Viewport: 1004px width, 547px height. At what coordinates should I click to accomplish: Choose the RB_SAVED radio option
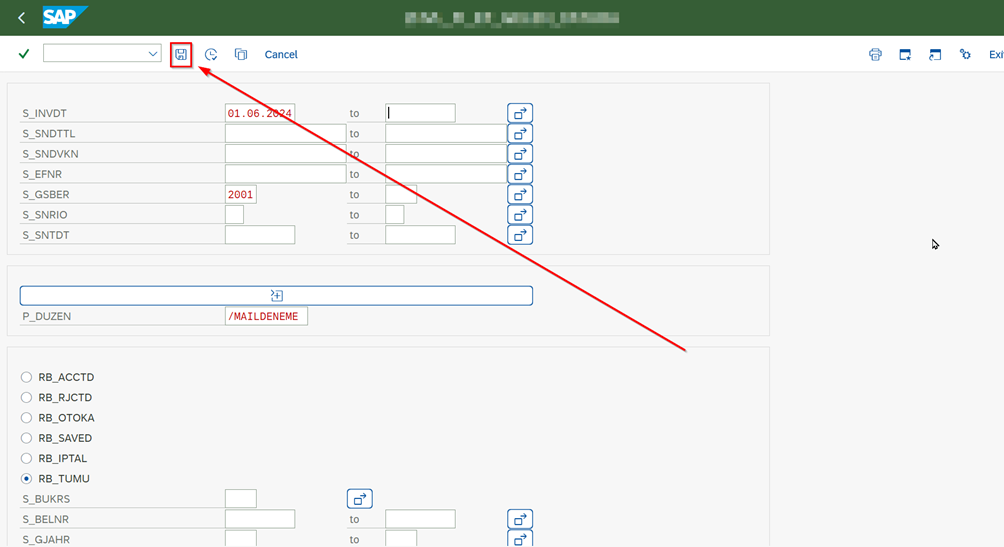pos(27,438)
